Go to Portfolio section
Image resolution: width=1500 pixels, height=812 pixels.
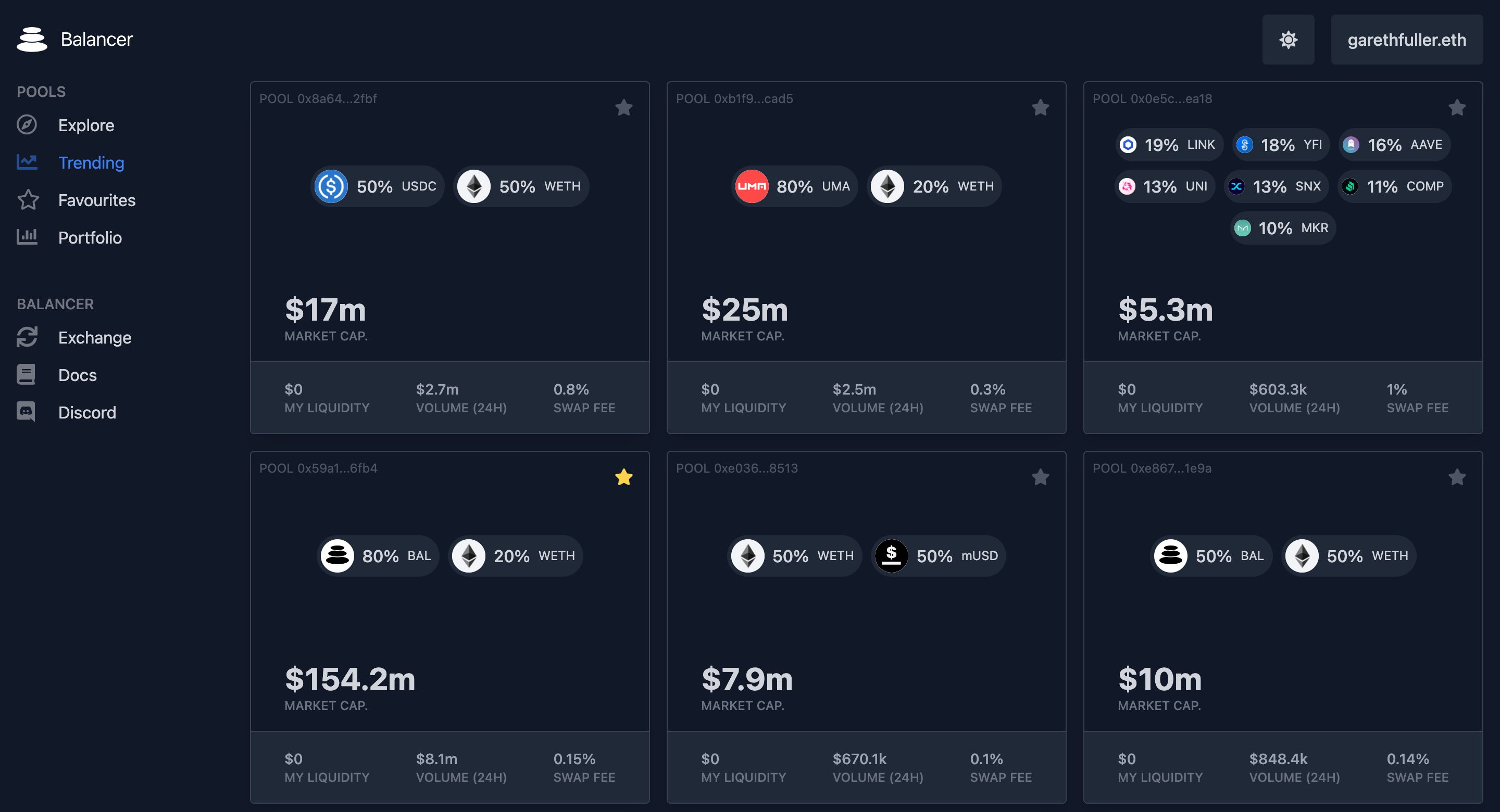click(90, 237)
